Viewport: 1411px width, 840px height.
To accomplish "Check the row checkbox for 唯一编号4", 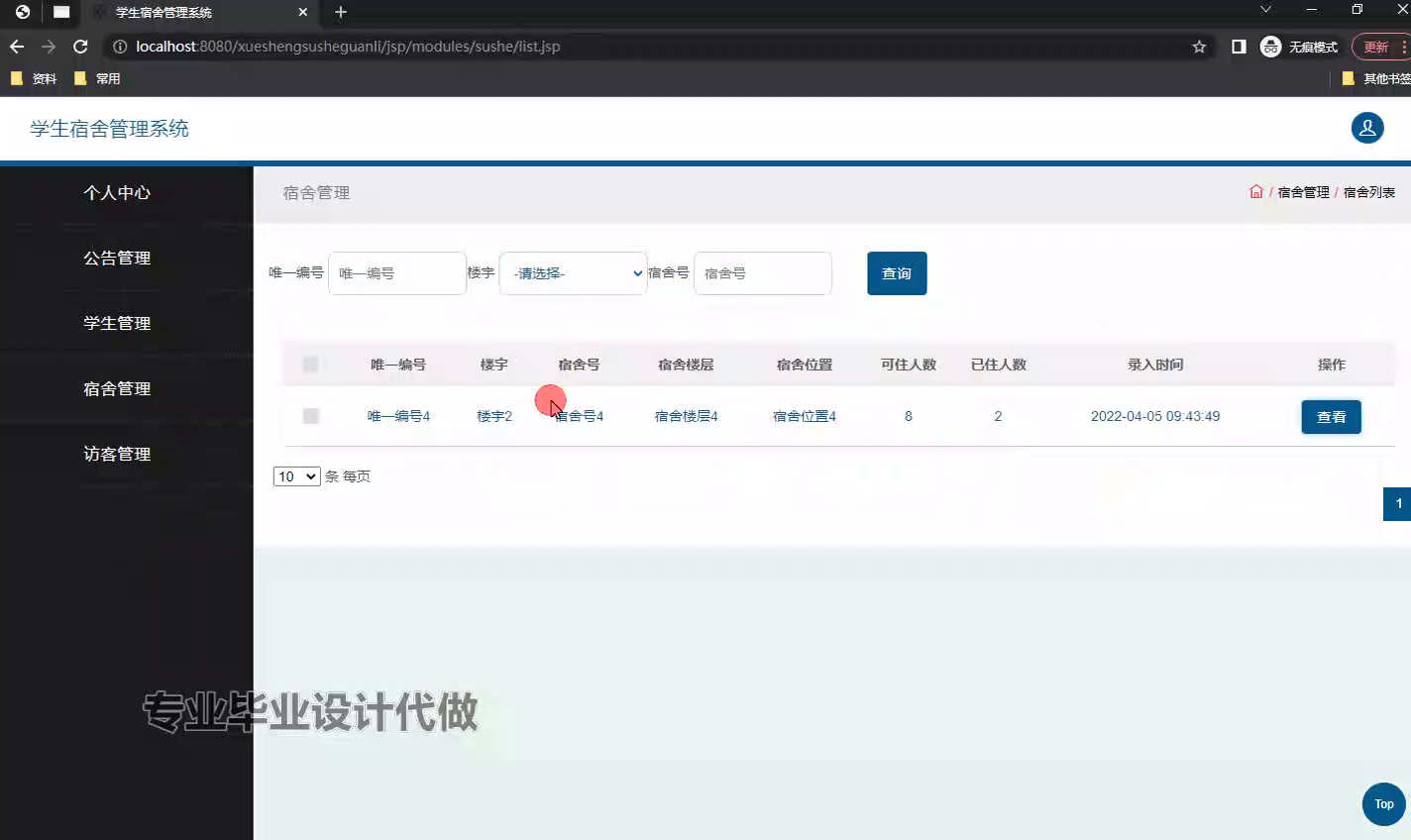I will 311,416.
